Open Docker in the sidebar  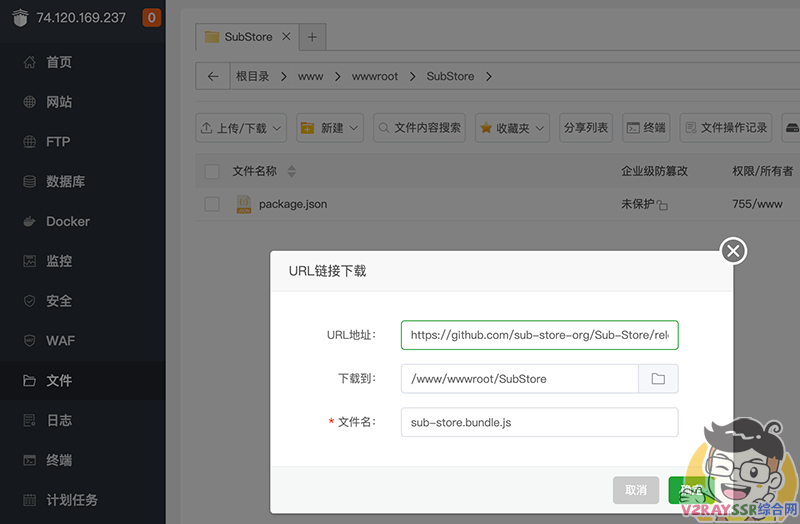pos(68,221)
